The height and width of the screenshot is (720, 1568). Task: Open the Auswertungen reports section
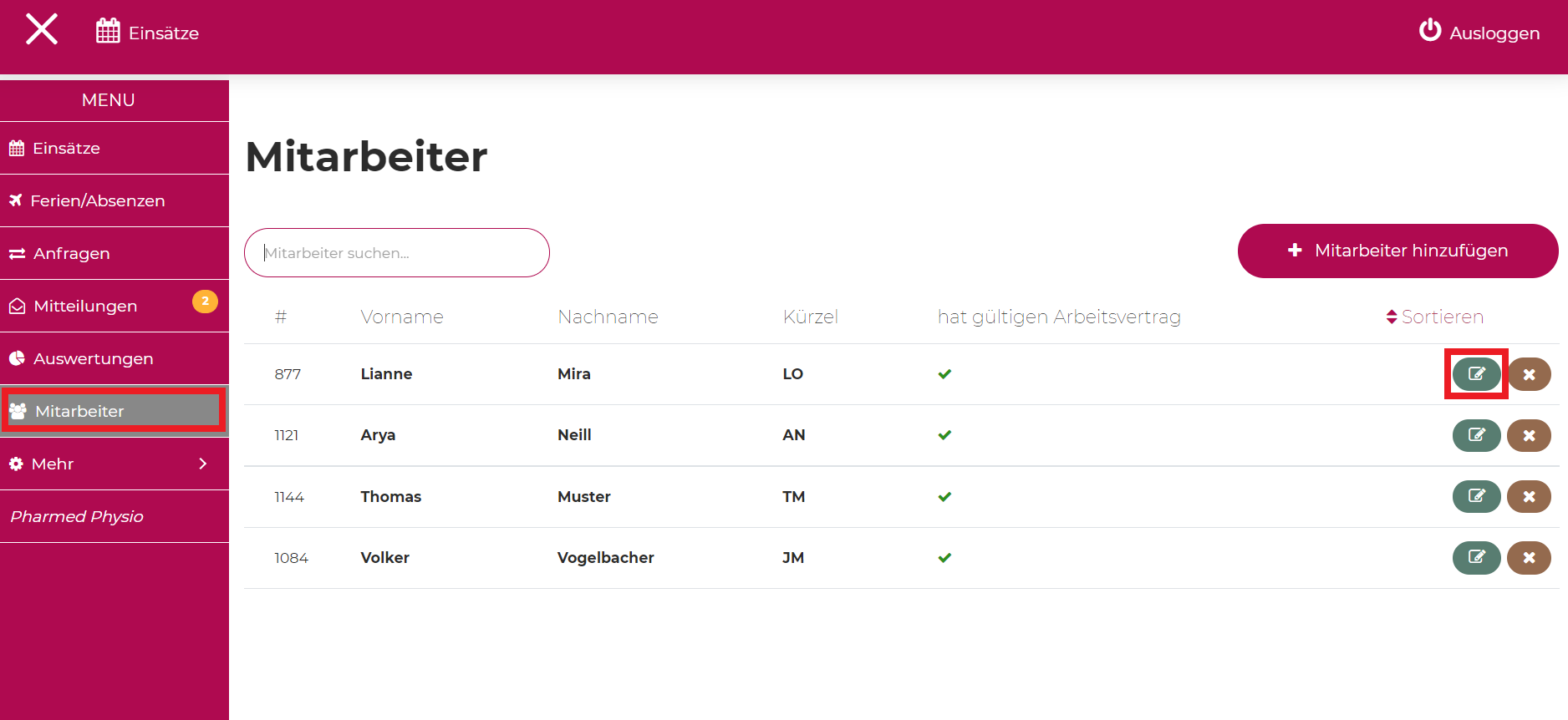click(x=94, y=358)
